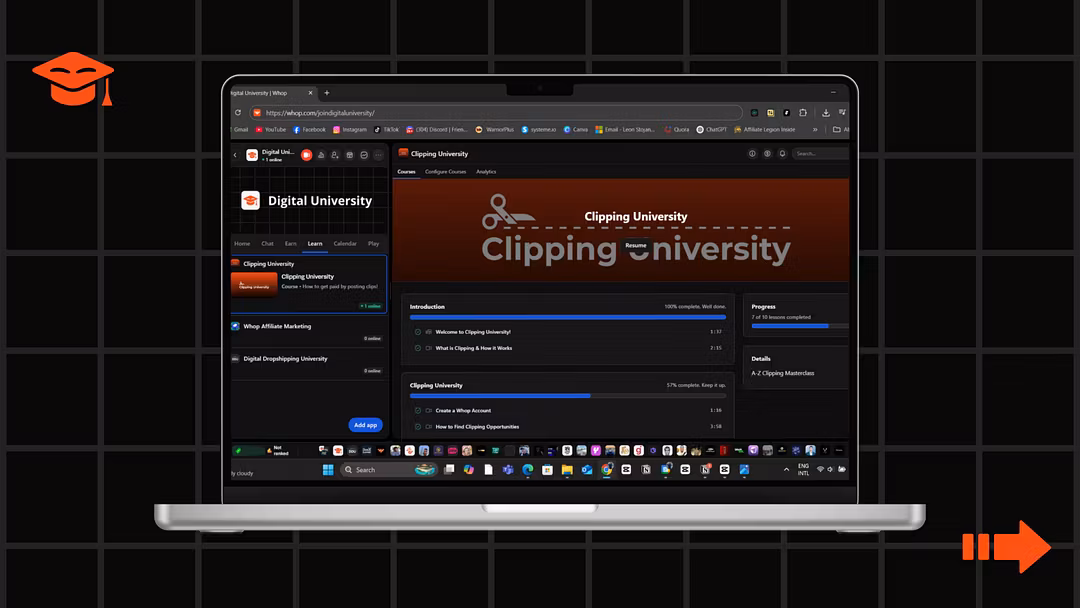Open the Quora bookmark
Image resolution: width=1080 pixels, height=608 pixels.
click(676, 129)
